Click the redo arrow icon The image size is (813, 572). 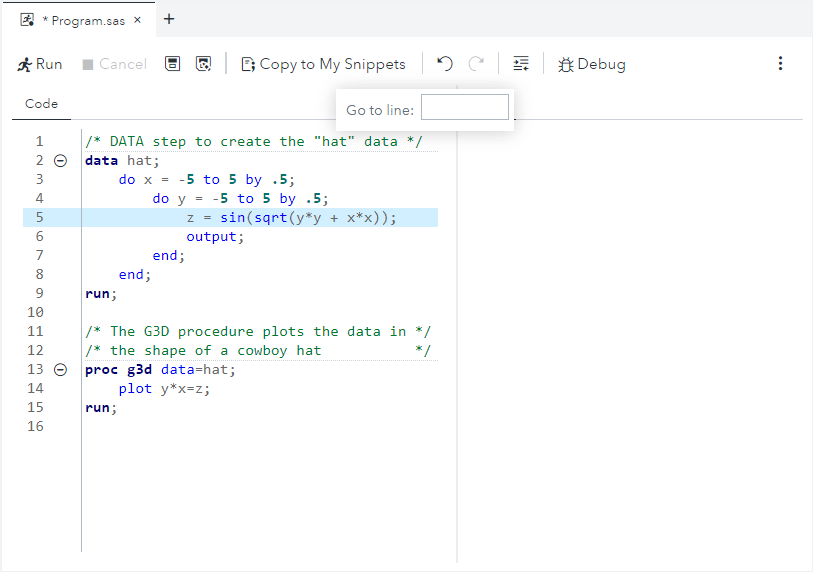(477, 64)
